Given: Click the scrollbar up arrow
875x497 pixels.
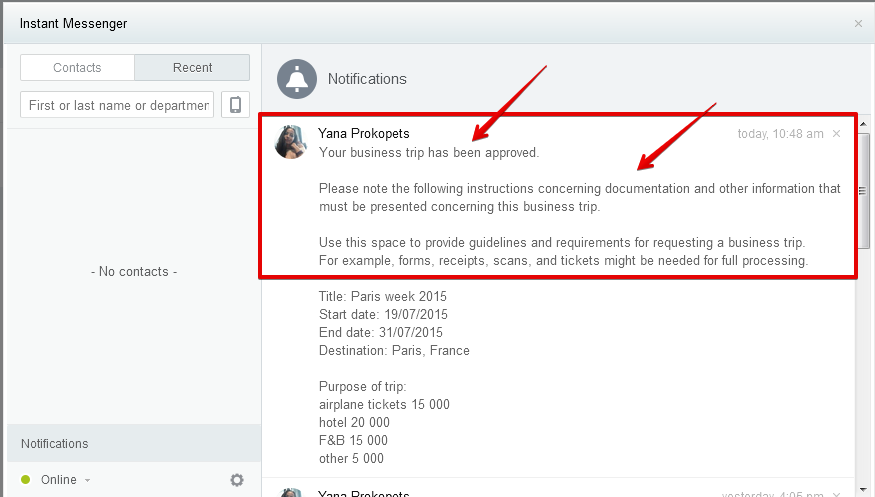Looking at the screenshot, I should coord(863,124).
